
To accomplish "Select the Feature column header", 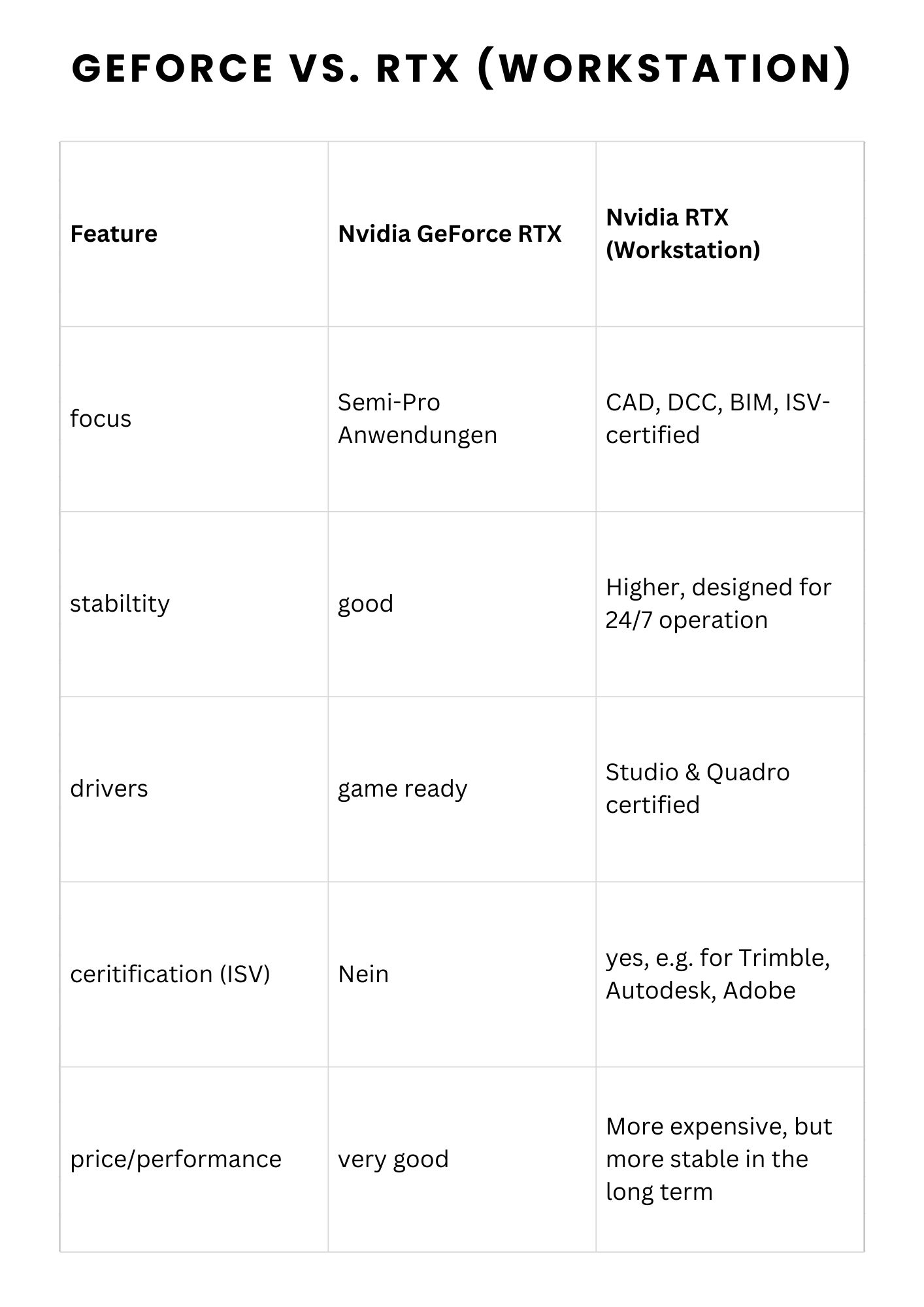I will pos(114,234).
